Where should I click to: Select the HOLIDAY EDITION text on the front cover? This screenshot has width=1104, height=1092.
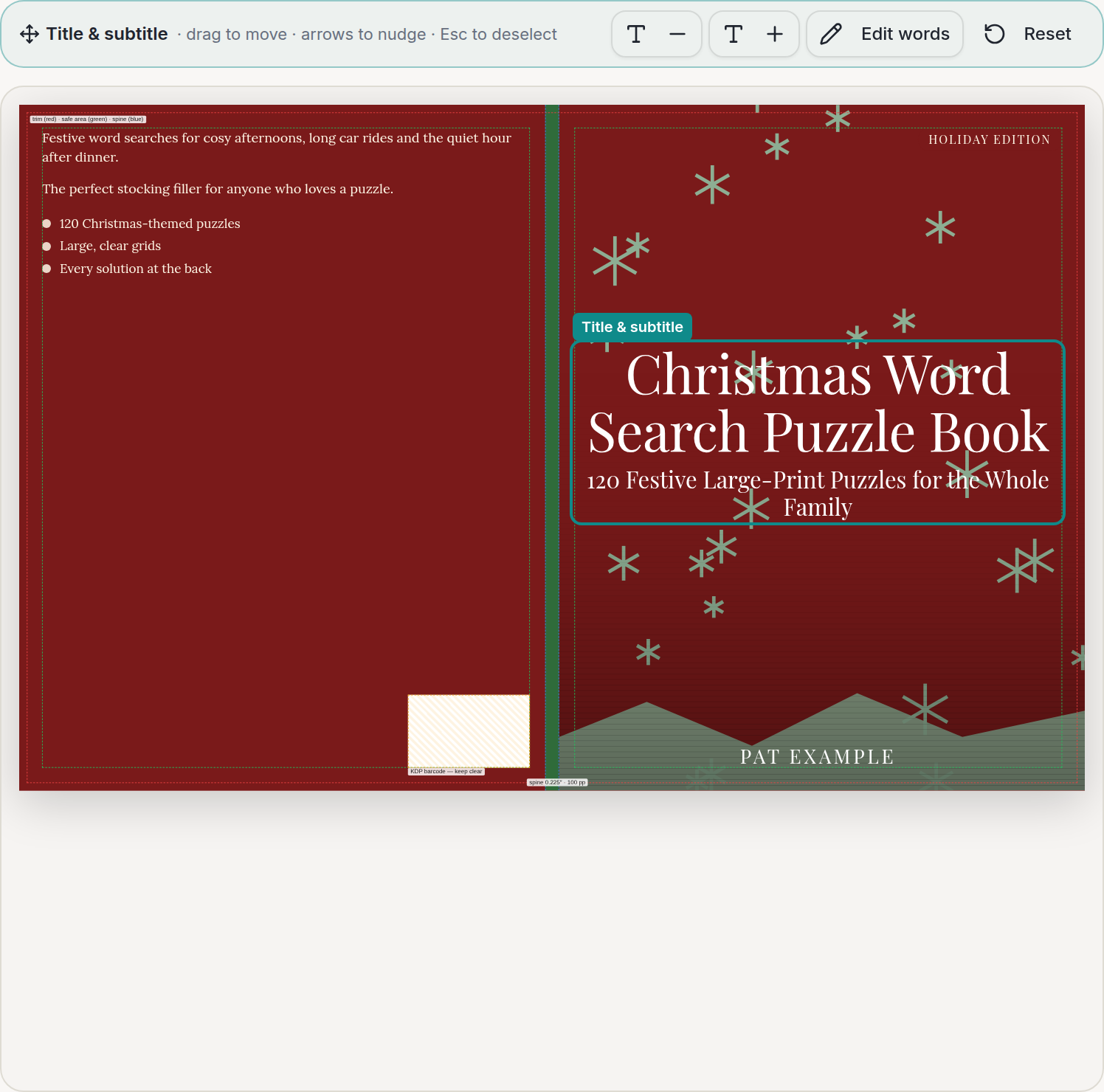pyautogui.click(x=989, y=139)
